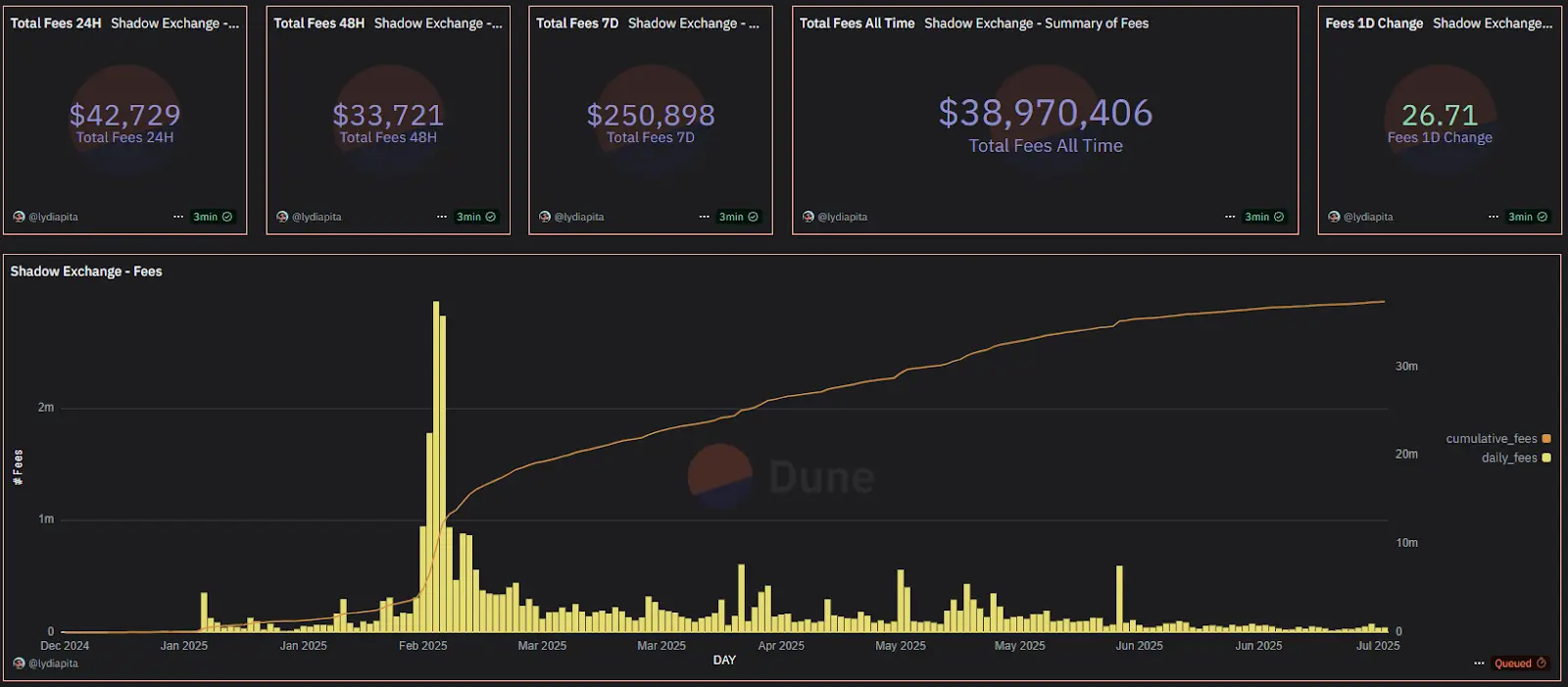1568x687 pixels.
Task: Open @lydiapita profile link below the fees chart
Action: pyautogui.click(x=53, y=663)
